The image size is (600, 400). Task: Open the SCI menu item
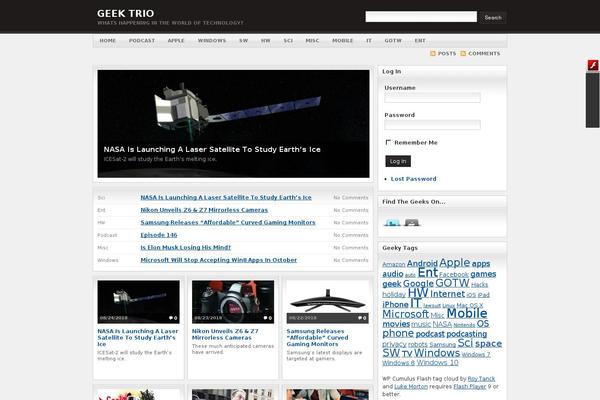tap(288, 41)
